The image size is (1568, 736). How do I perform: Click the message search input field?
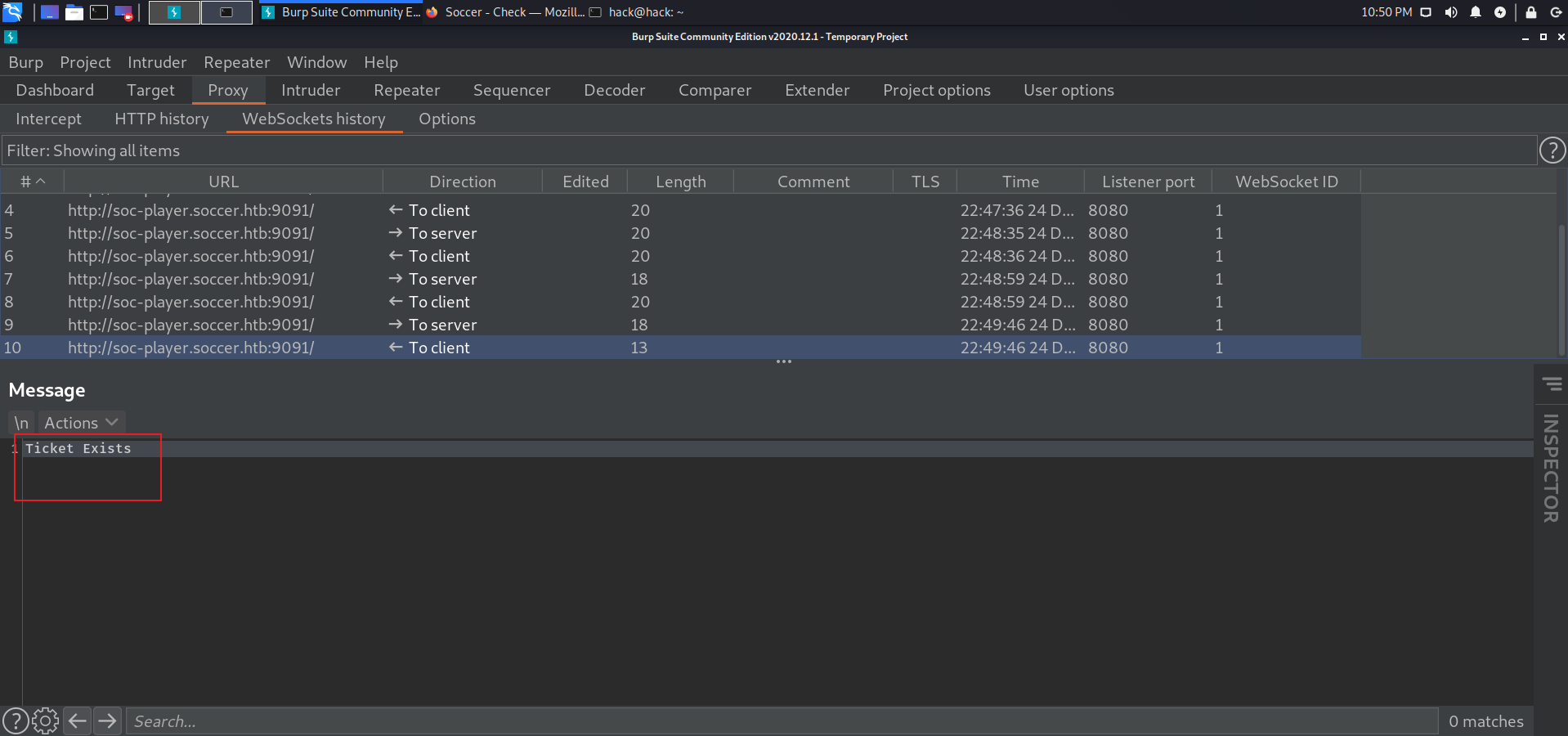[x=782, y=721]
